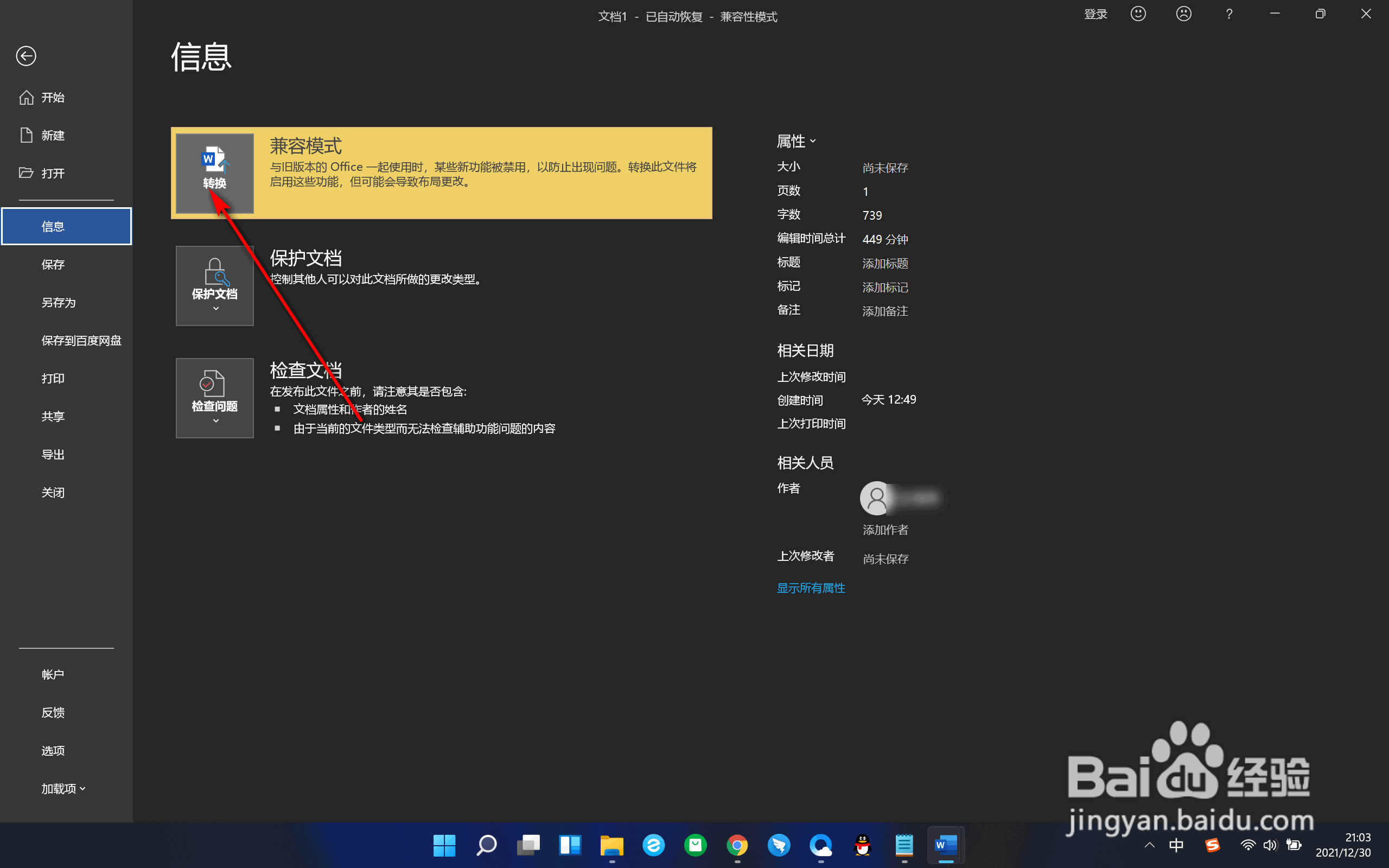Open the Protect Document (保护文档) dropdown
The width and height of the screenshot is (1389, 868).
(215, 285)
